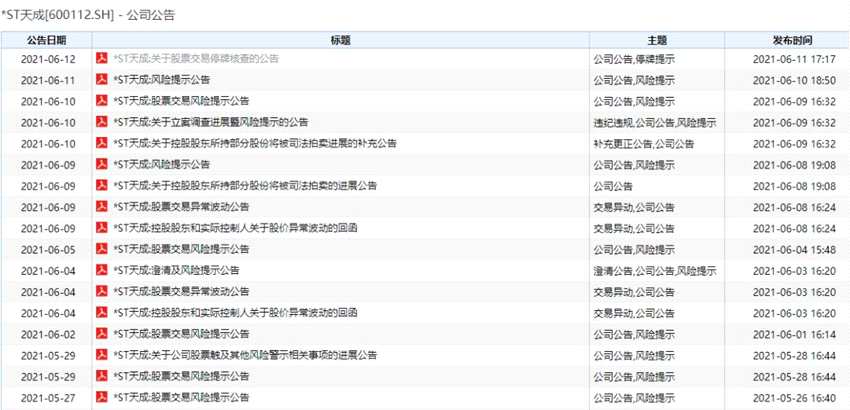The image size is (850, 410).
Task: Click topic cell 补充更正公告,公司公告
Action: pos(644,144)
